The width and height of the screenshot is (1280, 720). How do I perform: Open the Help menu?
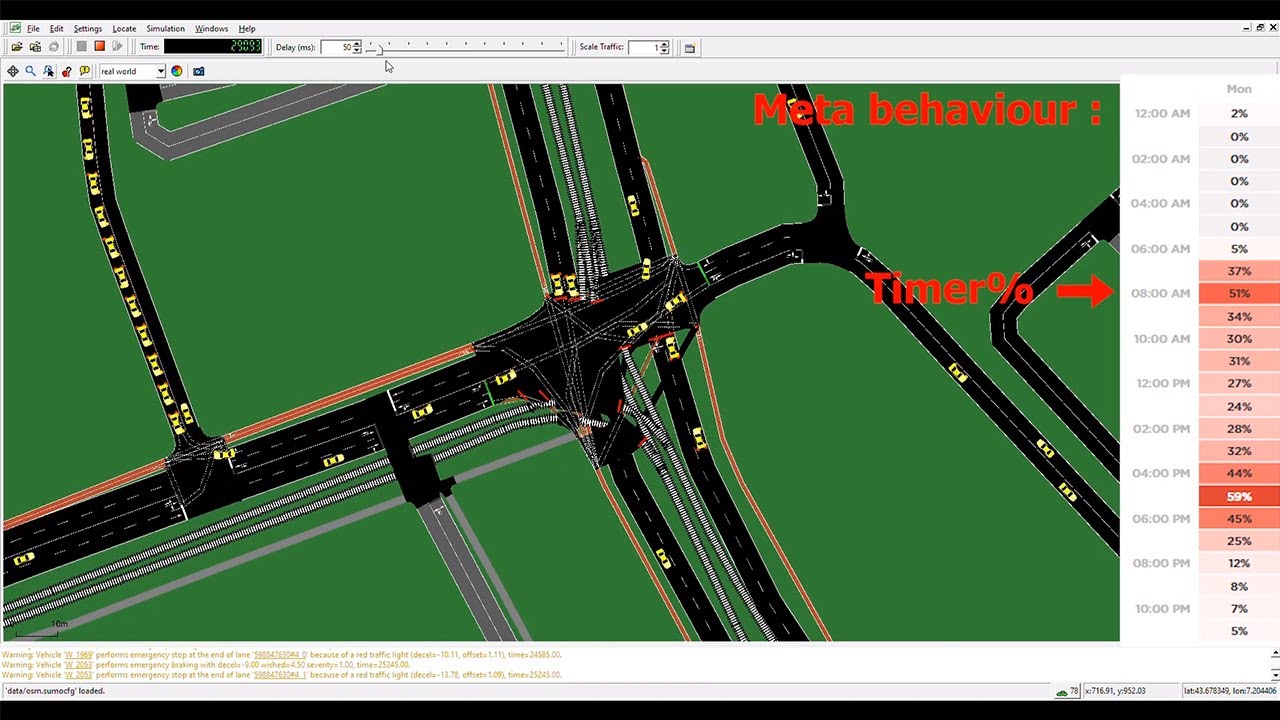247,29
